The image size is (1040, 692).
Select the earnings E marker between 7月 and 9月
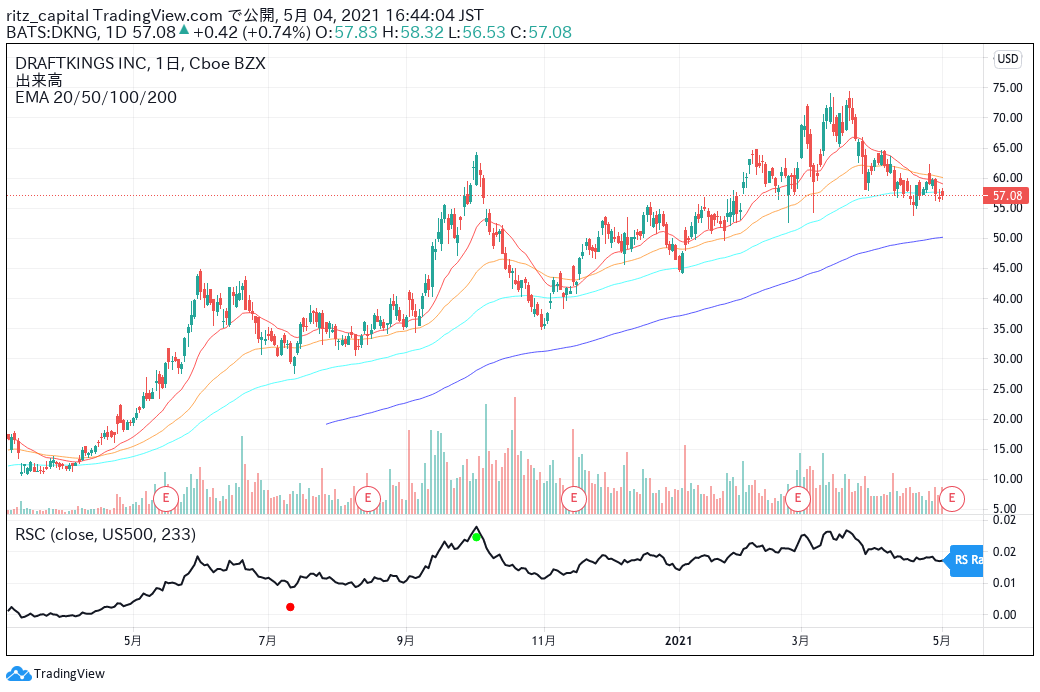pos(367,498)
